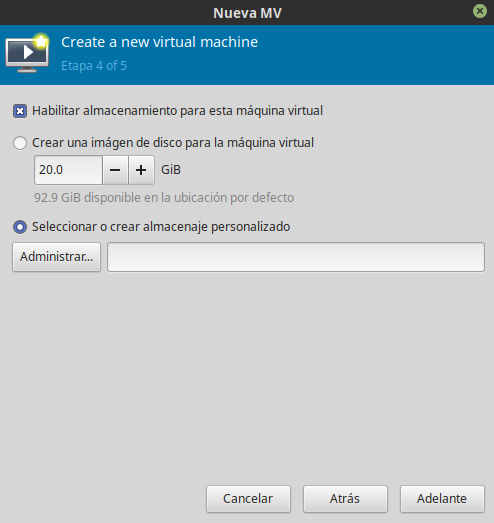Click the Etapa 4 of 5 step indicator
The image size is (494, 523).
coord(94,66)
